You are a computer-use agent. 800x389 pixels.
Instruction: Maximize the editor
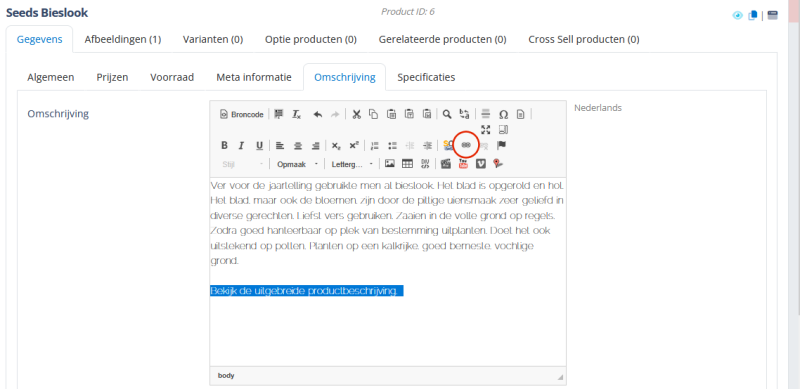486,130
